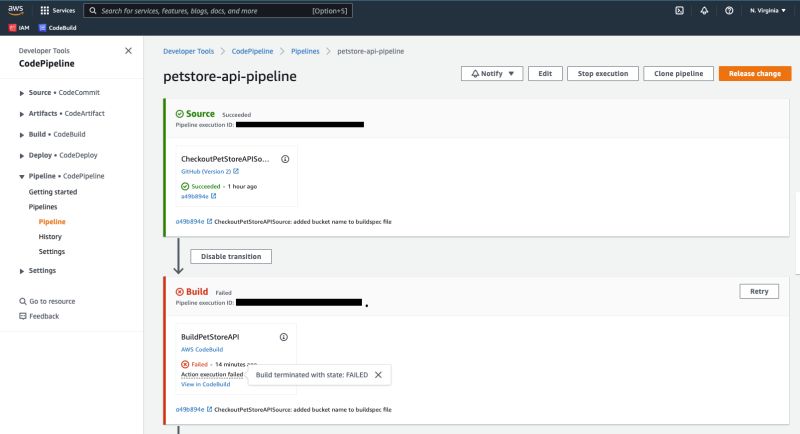Open the help question mark icon
Viewport: 800px width, 434px height.
pos(729,10)
